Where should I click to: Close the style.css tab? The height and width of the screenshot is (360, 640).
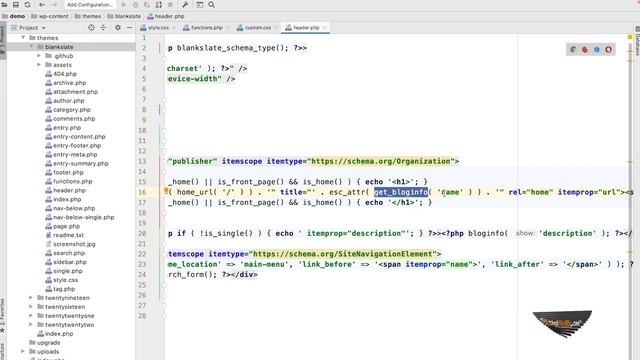(x=174, y=28)
